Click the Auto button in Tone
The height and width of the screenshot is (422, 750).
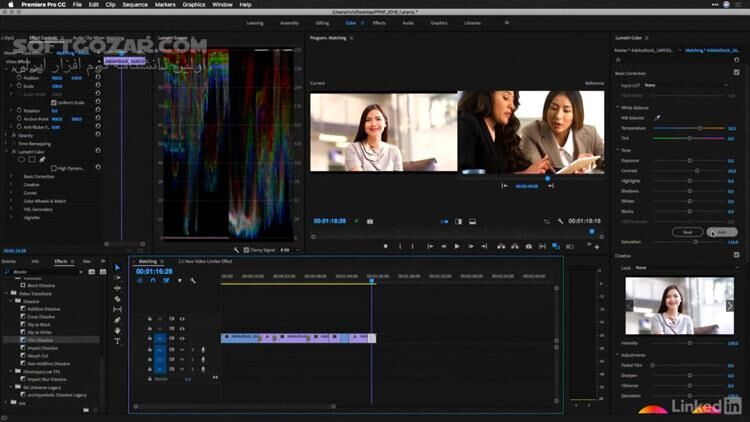click(722, 232)
